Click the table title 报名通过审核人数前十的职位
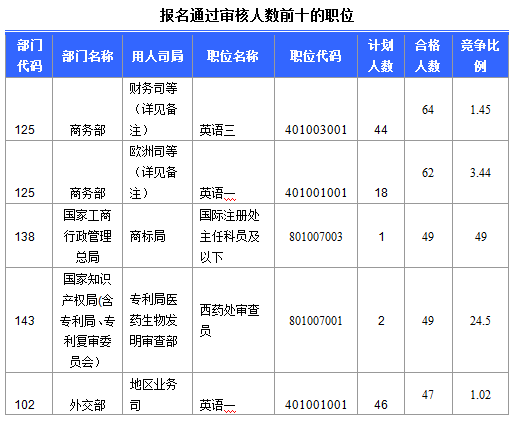Image resolution: width=516 pixels, height=423 pixels. [257, 15]
